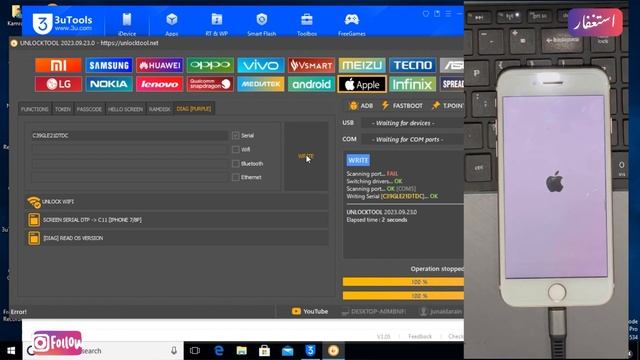Switch to 3uTools taskbar icon

pos(310,351)
